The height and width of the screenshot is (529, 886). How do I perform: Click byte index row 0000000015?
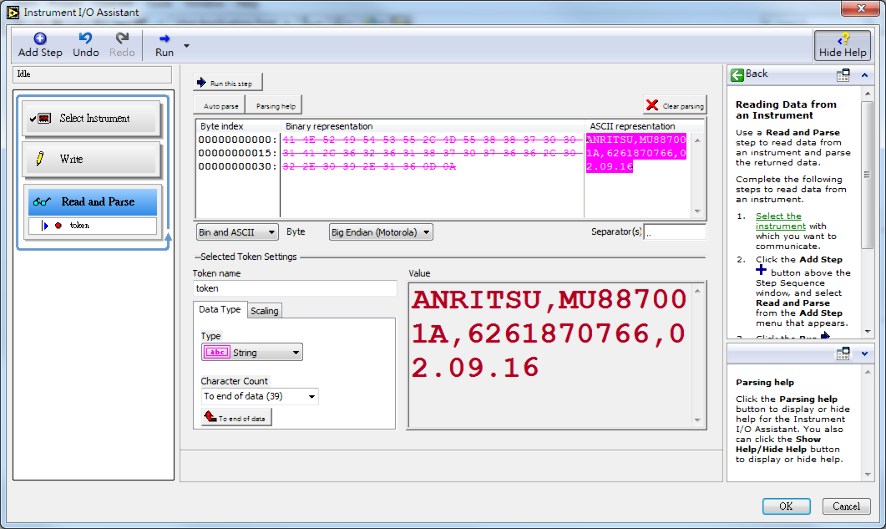tap(237, 153)
